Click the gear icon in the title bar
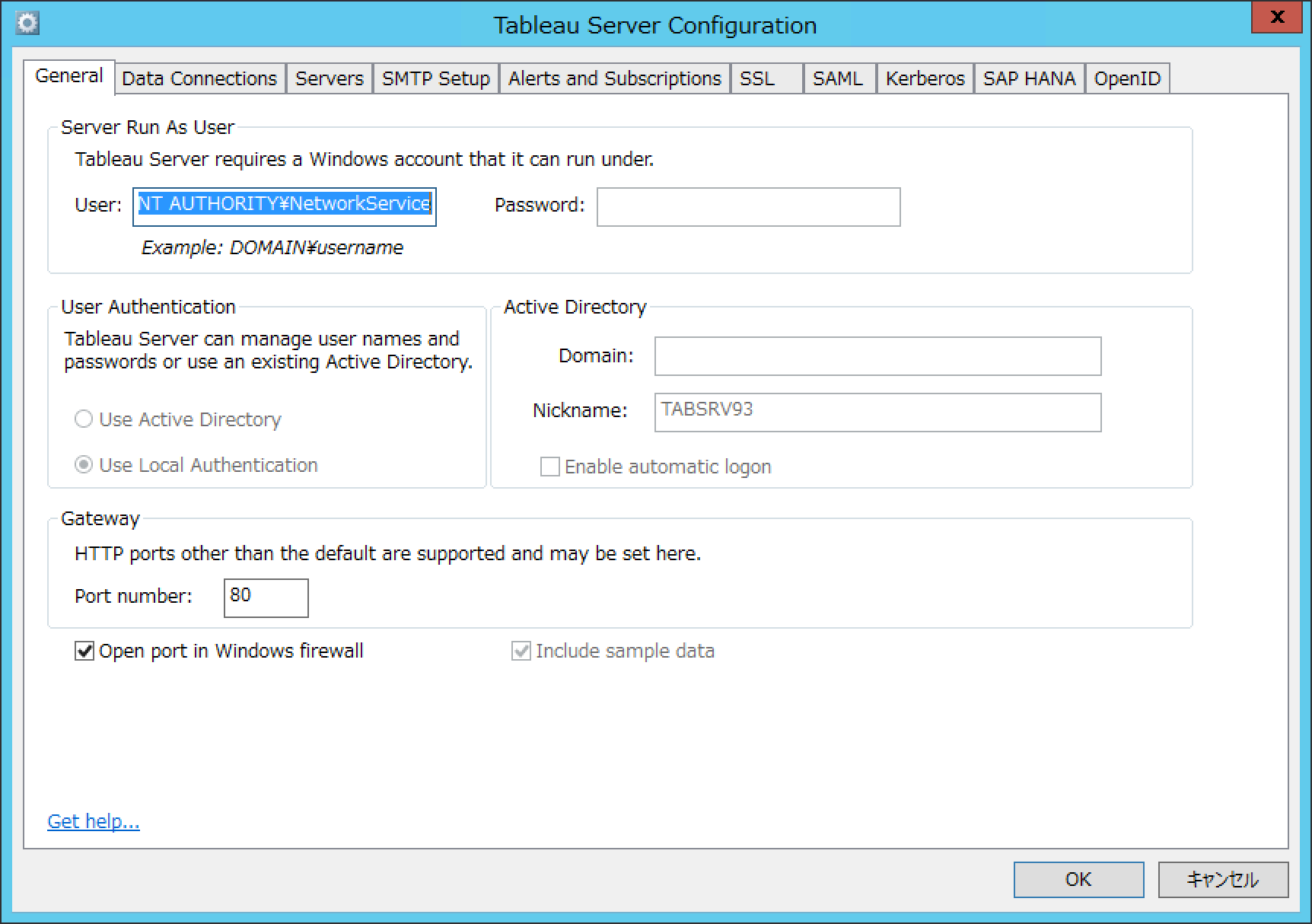 tap(27, 23)
